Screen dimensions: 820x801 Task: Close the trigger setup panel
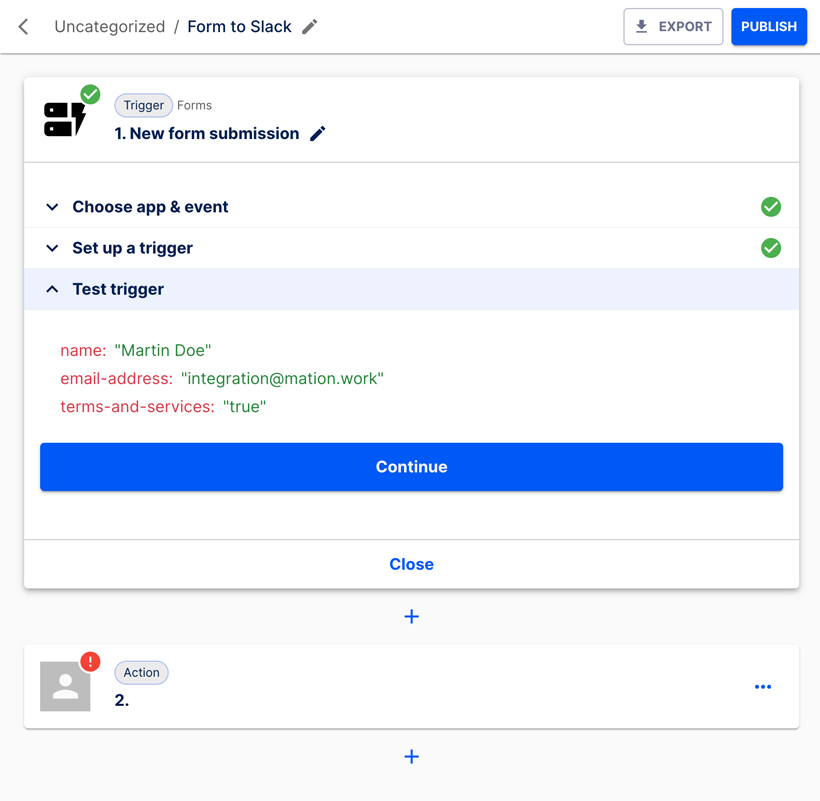pos(411,563)
